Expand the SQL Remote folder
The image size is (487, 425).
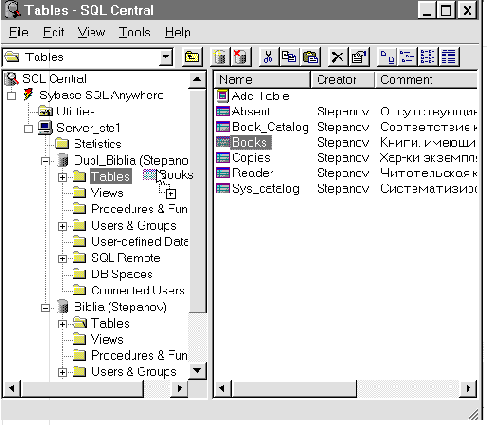click(62, 259)
